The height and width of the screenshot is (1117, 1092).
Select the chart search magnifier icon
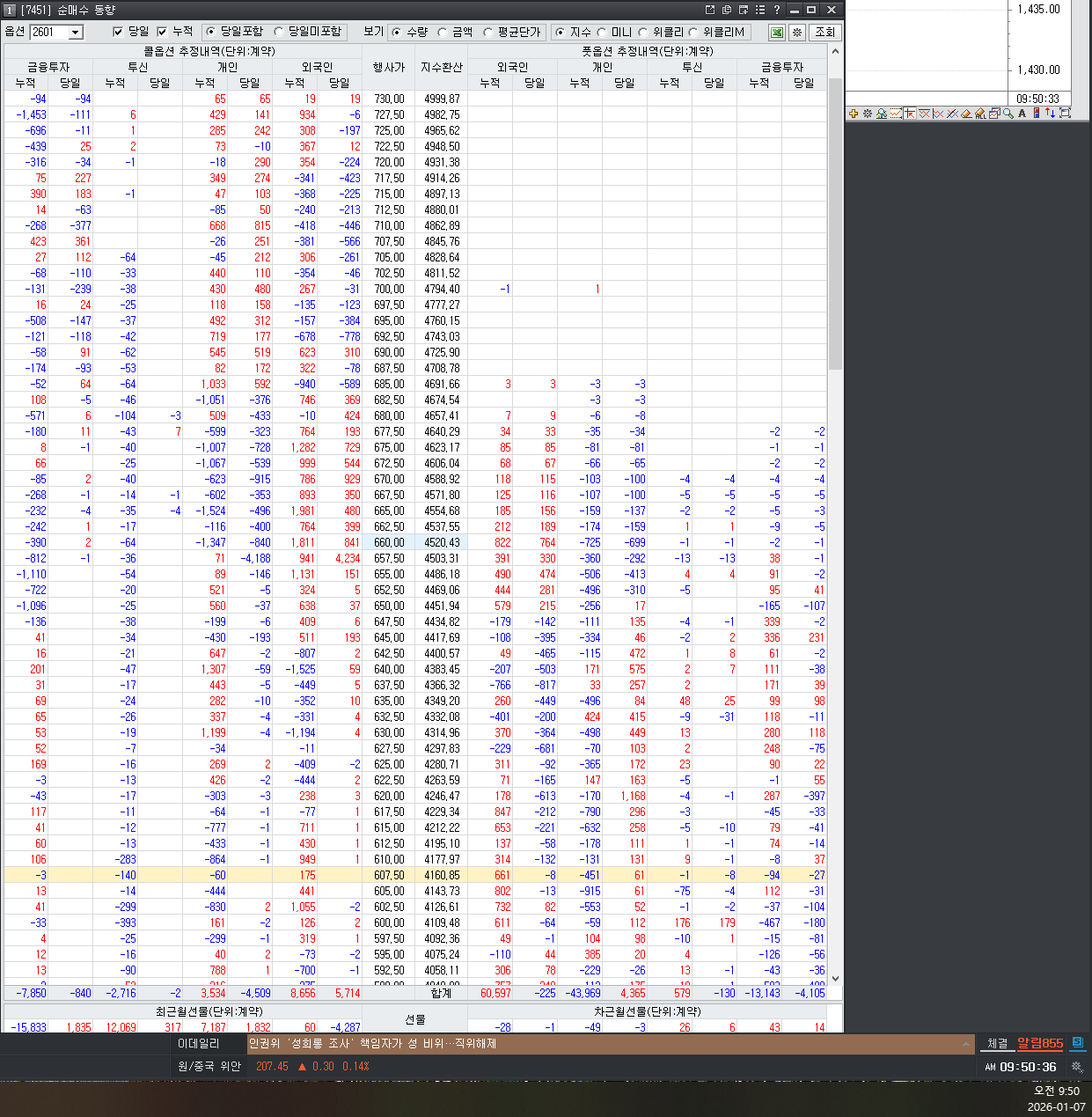coord(882,114)
